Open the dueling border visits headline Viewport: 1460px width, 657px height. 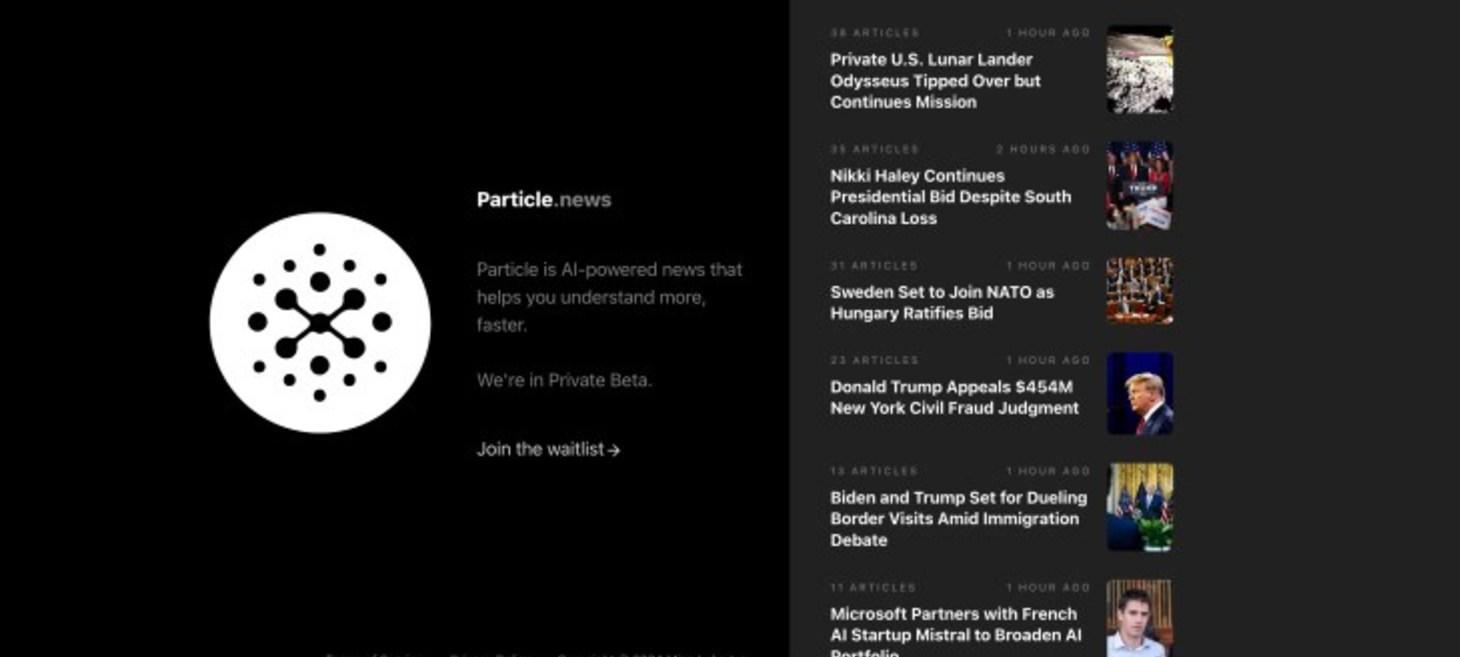coord(957,518)
